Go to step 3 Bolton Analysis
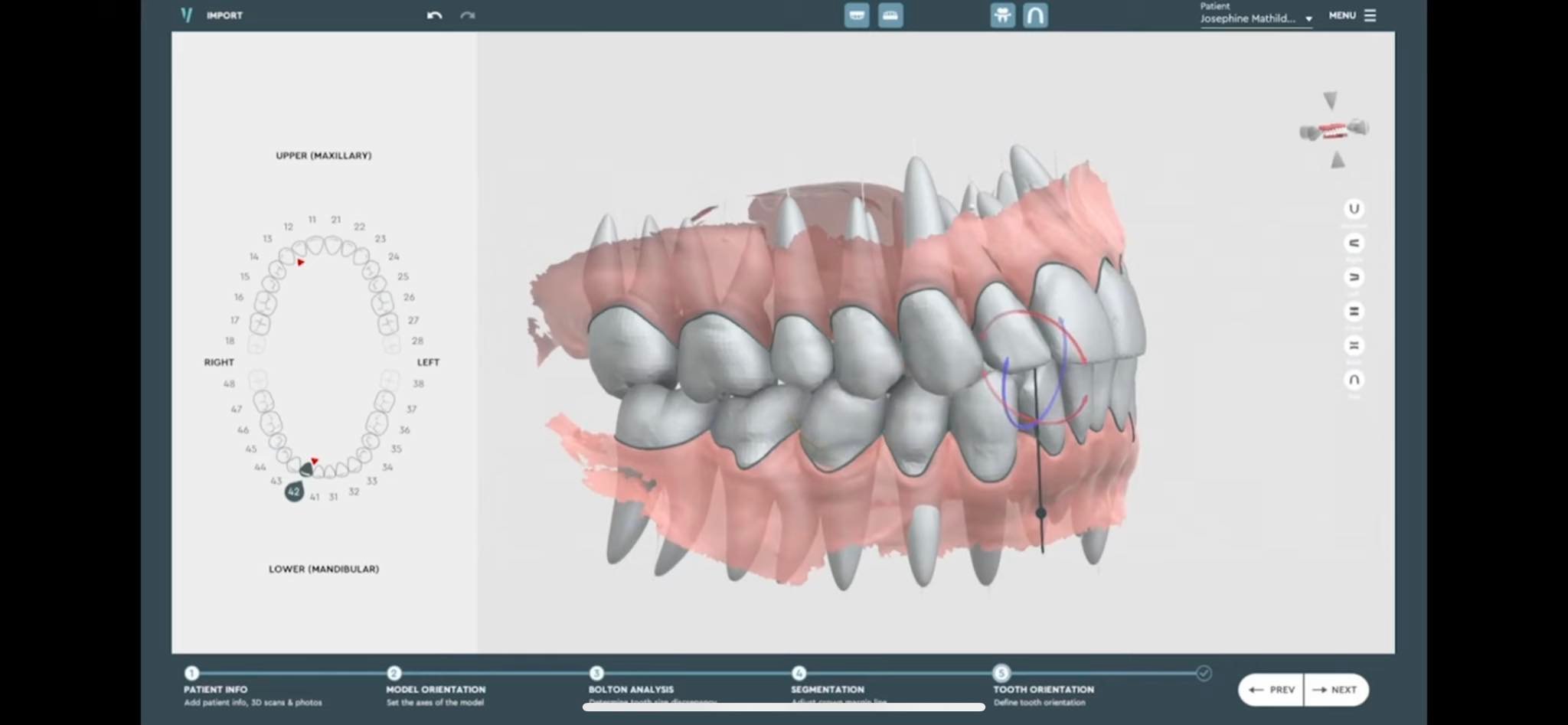The image size is (1568, 725). pyautogui.click(x=596, y=673)
